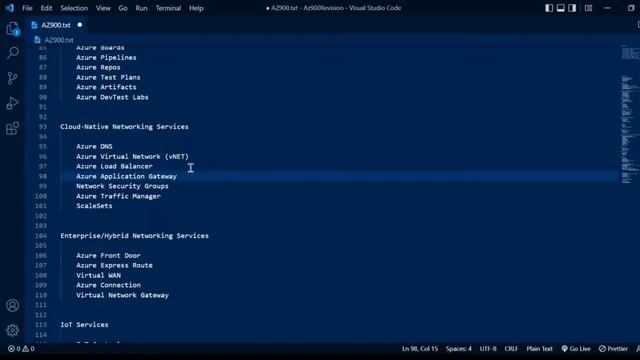Click heading 'Cloud-Native Networking Services'
The image size is (640, 360).
pos(124,127)
